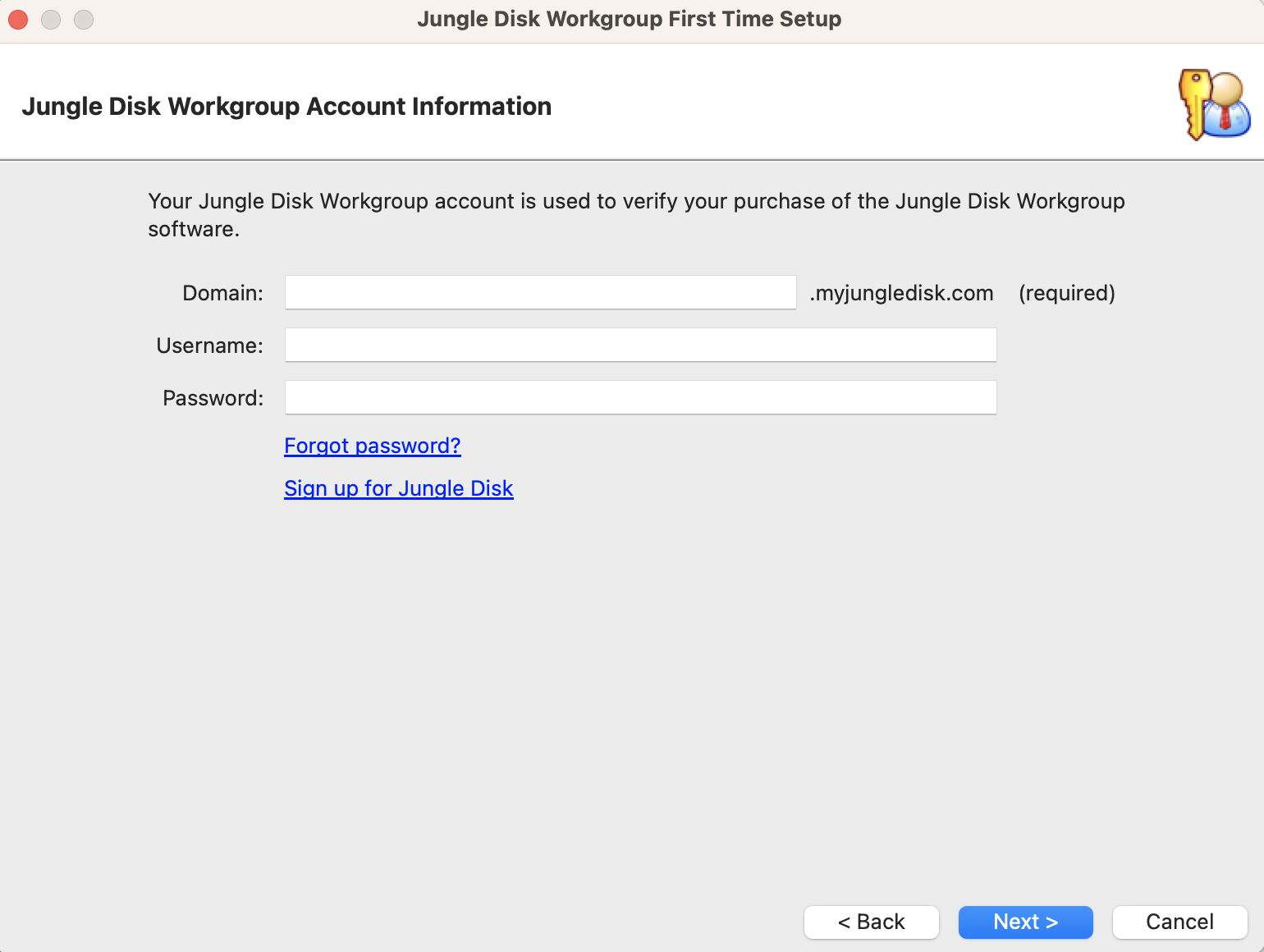Image resolution: width=1264 pixels, height=952 pixels.
Task: Close the setup window with red button
Action: [18, 19]
